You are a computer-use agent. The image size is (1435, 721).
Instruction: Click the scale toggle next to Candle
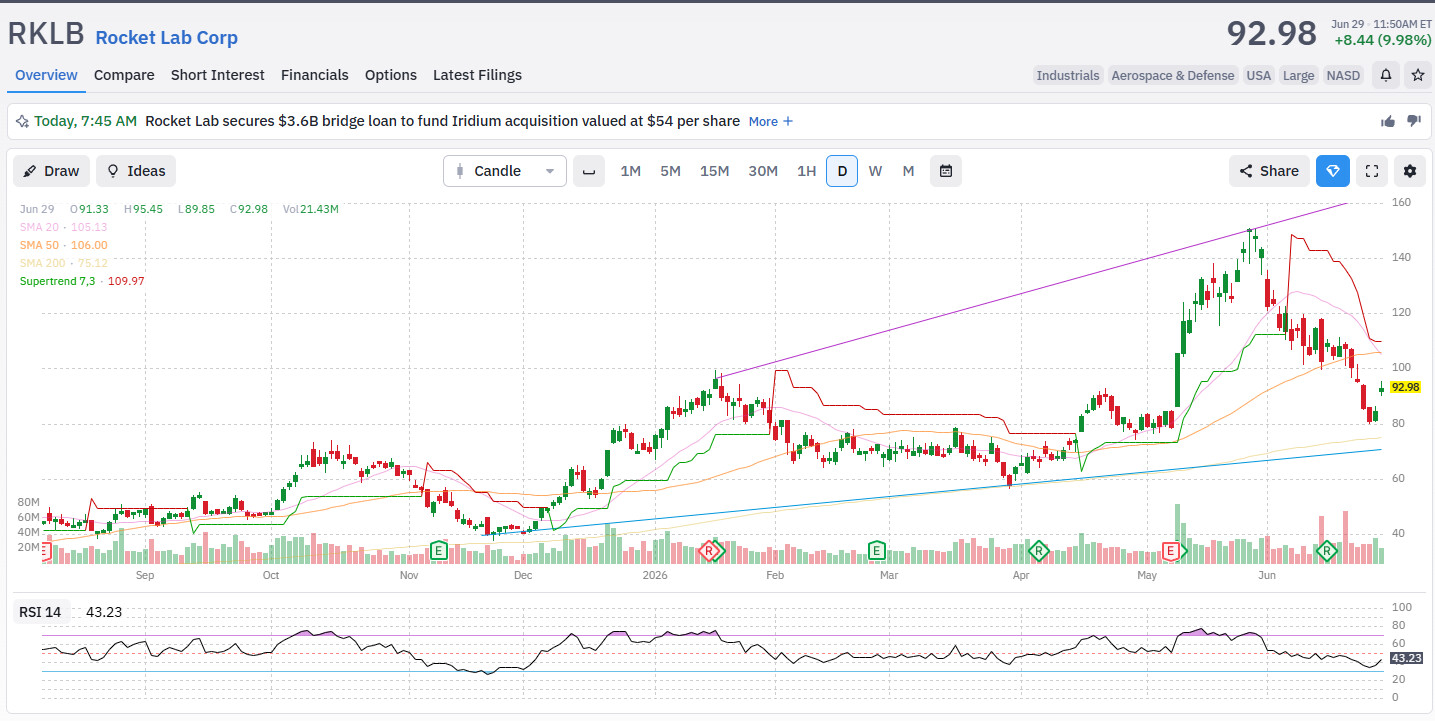pyautogui.click(x=589, y=171)
